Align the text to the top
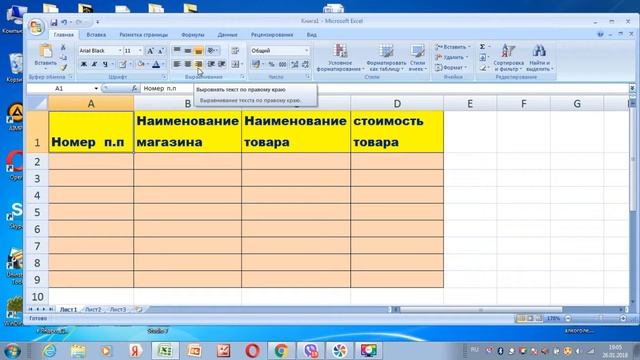This screenshot has height=360, width=640. coord(177,51)
